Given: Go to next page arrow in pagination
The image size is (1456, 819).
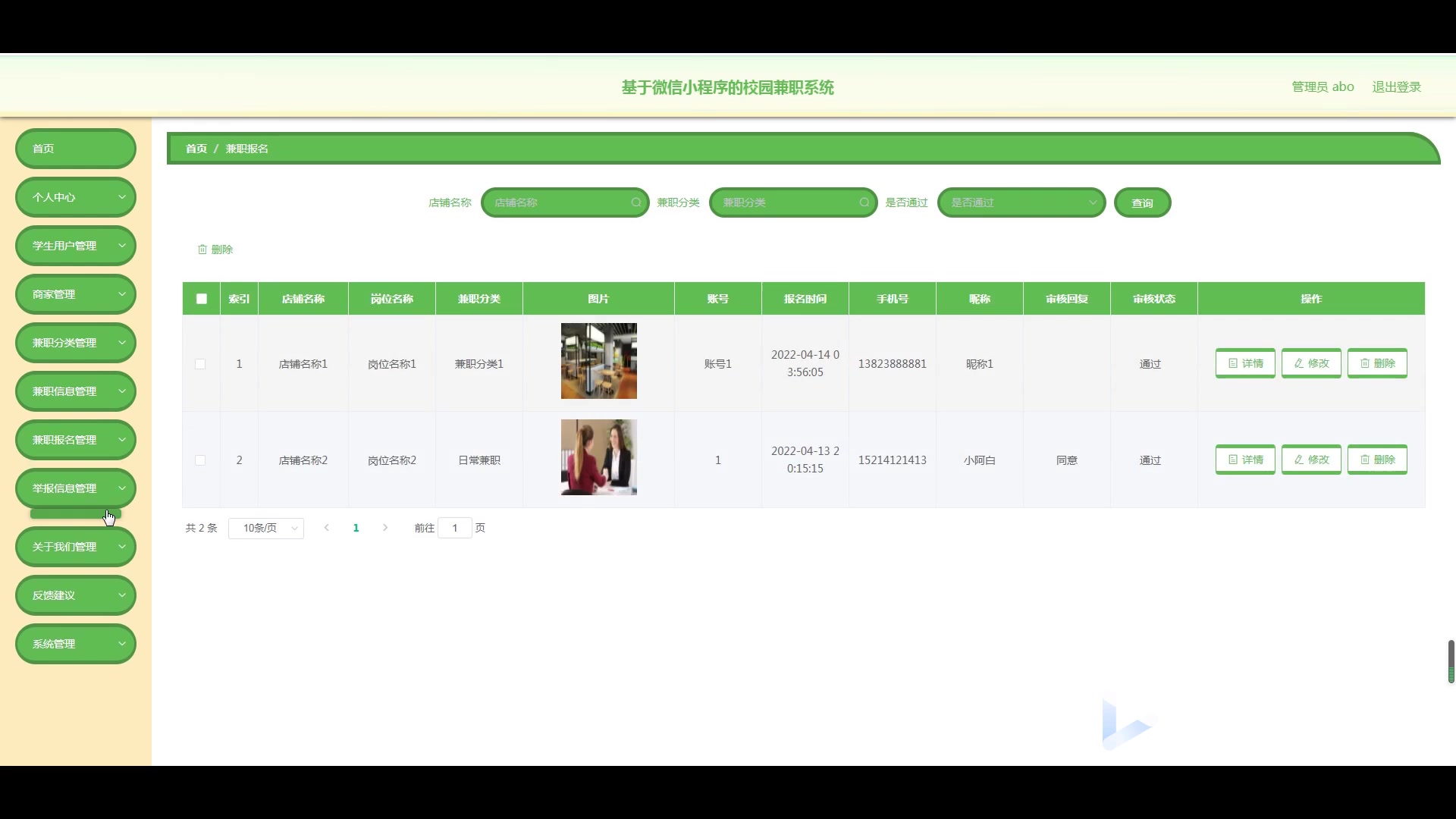Looking at the screenshot, I should point(385,528).
